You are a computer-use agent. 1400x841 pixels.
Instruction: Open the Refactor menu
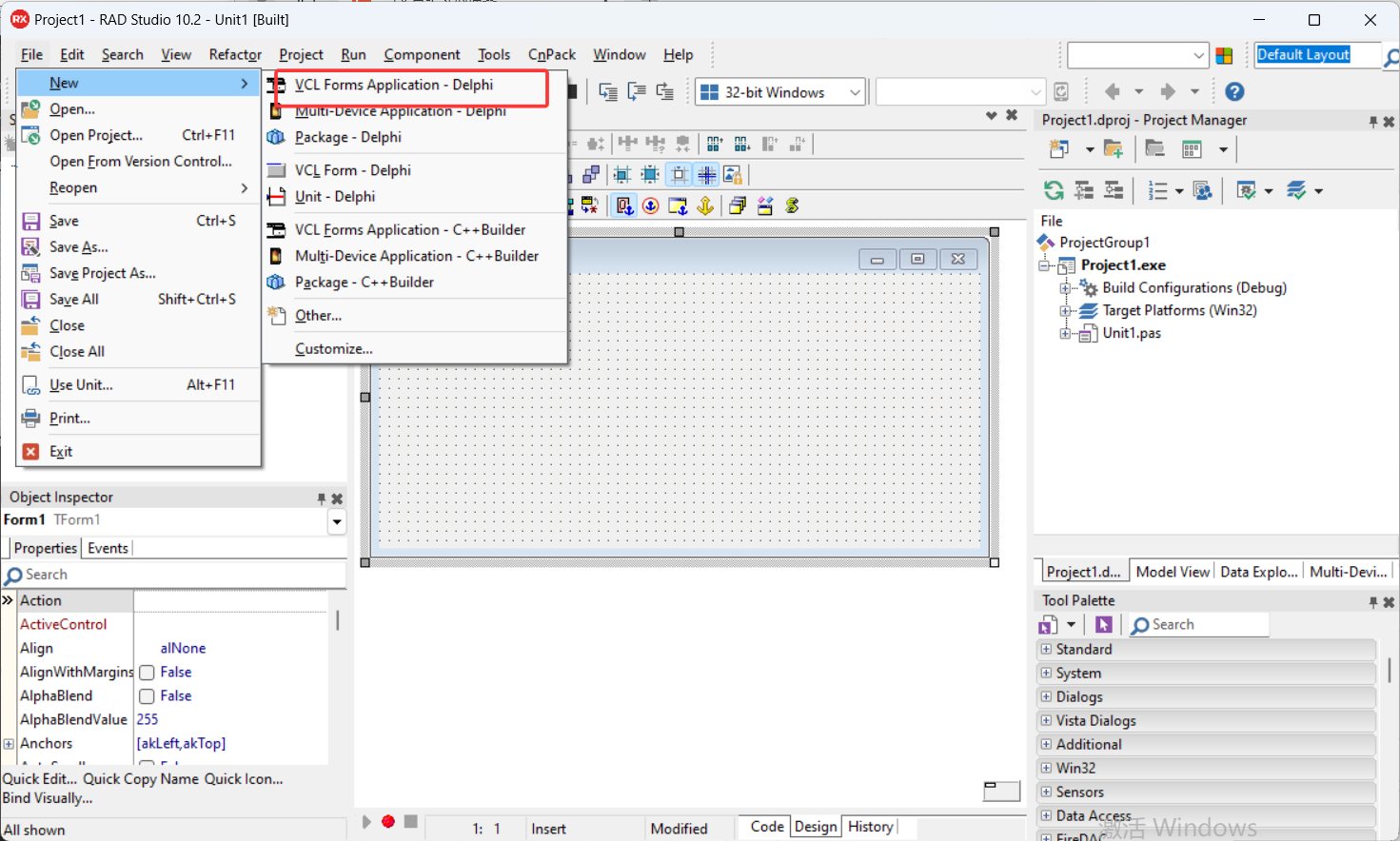pyautogui.click(x=235, y=55)
